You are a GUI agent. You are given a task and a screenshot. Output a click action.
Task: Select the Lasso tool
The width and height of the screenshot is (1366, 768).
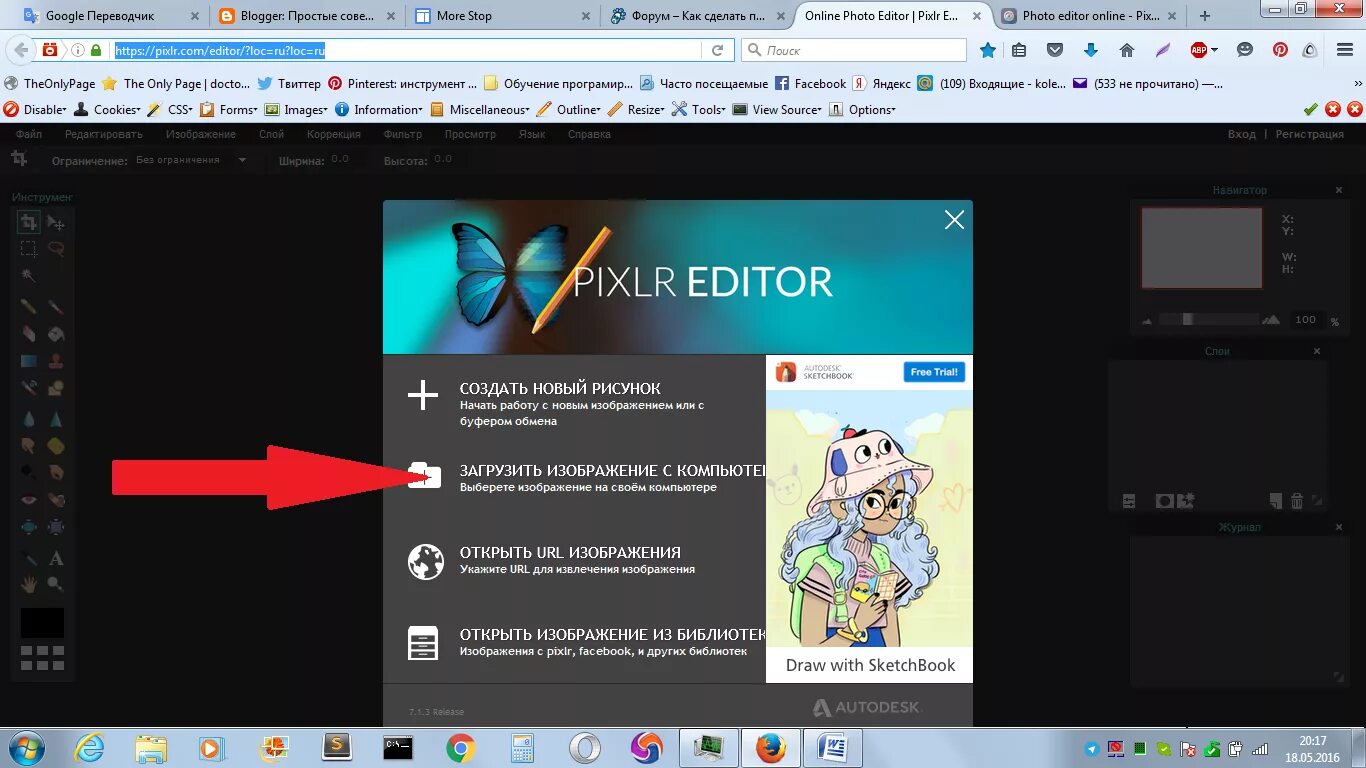click(57, 250)
